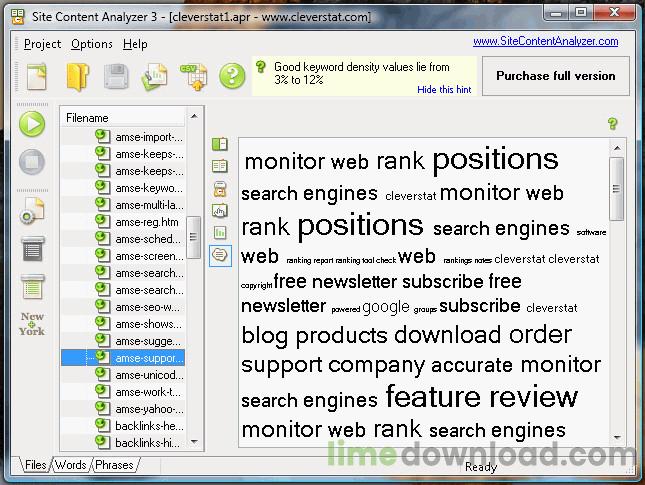Image resolution: width=645 pixels, height=485 pixels.
Task: Open the page settings gear icon
Action: coord(32,211)
